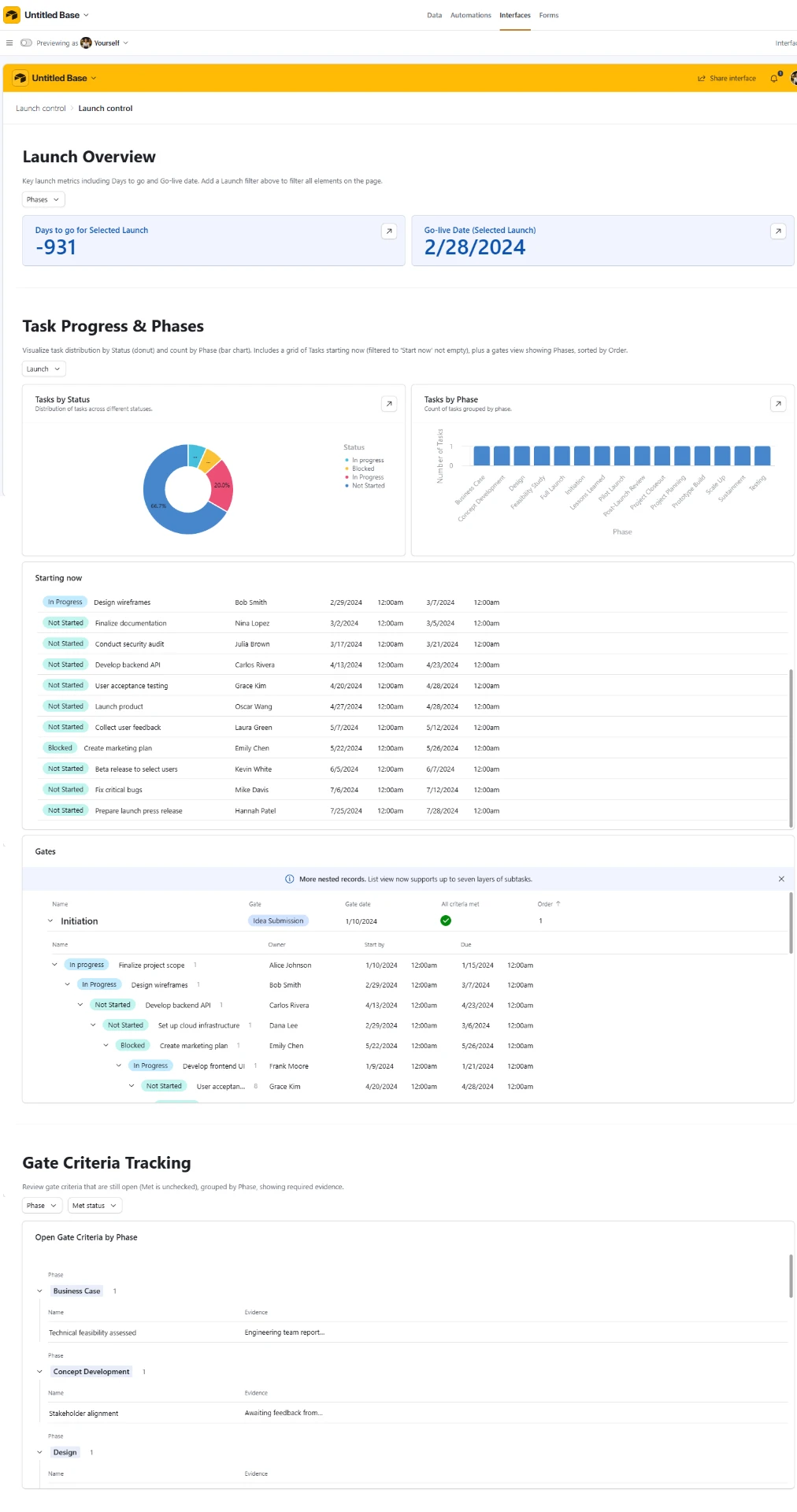Collapse the Initiation gate row
Screen dimensions: 797x1512
(50, 921)
